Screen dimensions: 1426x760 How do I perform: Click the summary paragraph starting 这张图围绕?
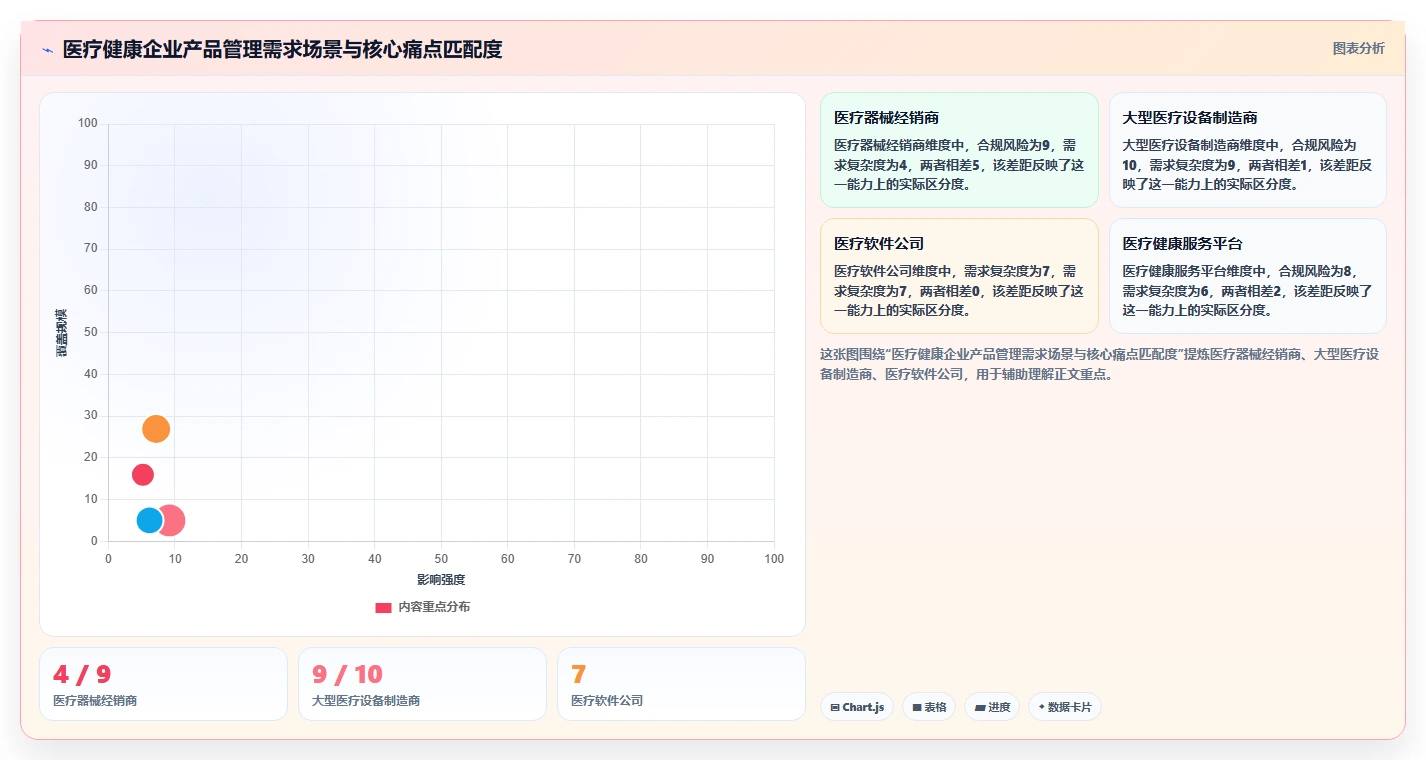1100,364
